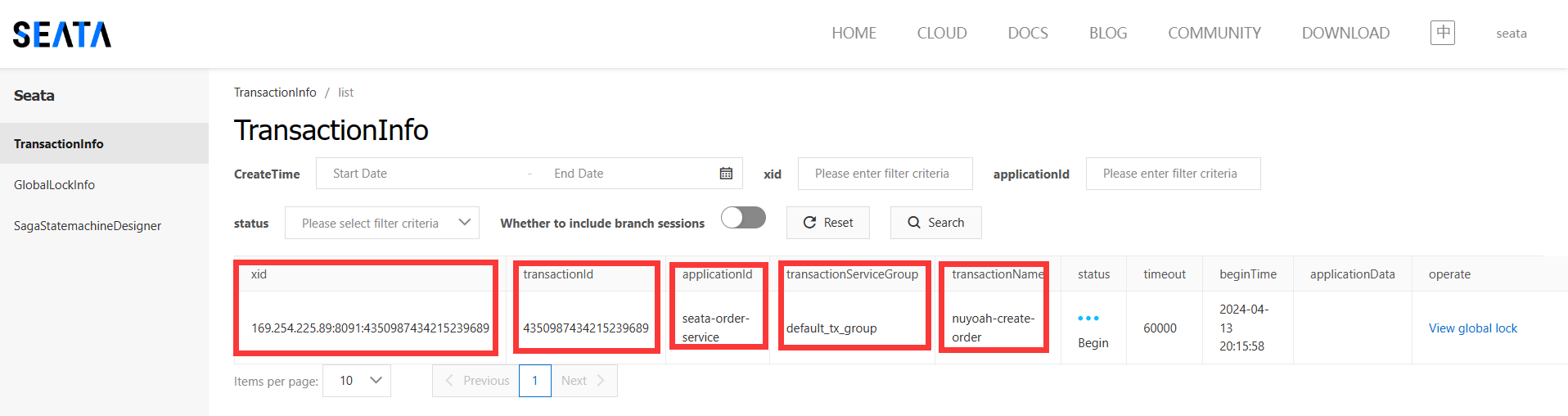Click View global lock link
Image resolution: width=1568 pixels, height=416 pixels.
click(x=1472, y=328)
